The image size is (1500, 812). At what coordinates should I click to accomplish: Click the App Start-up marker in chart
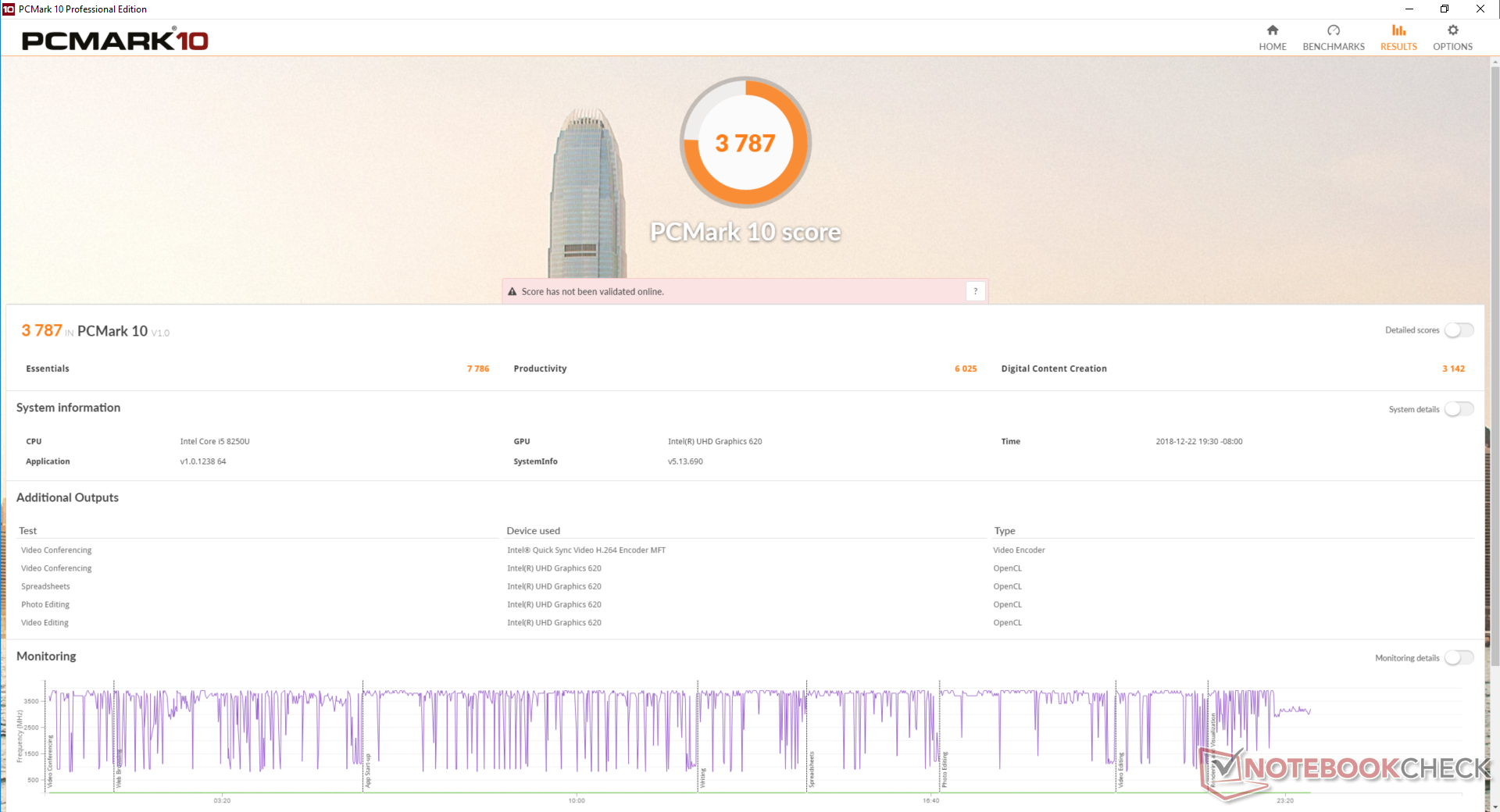click(368, 771)
